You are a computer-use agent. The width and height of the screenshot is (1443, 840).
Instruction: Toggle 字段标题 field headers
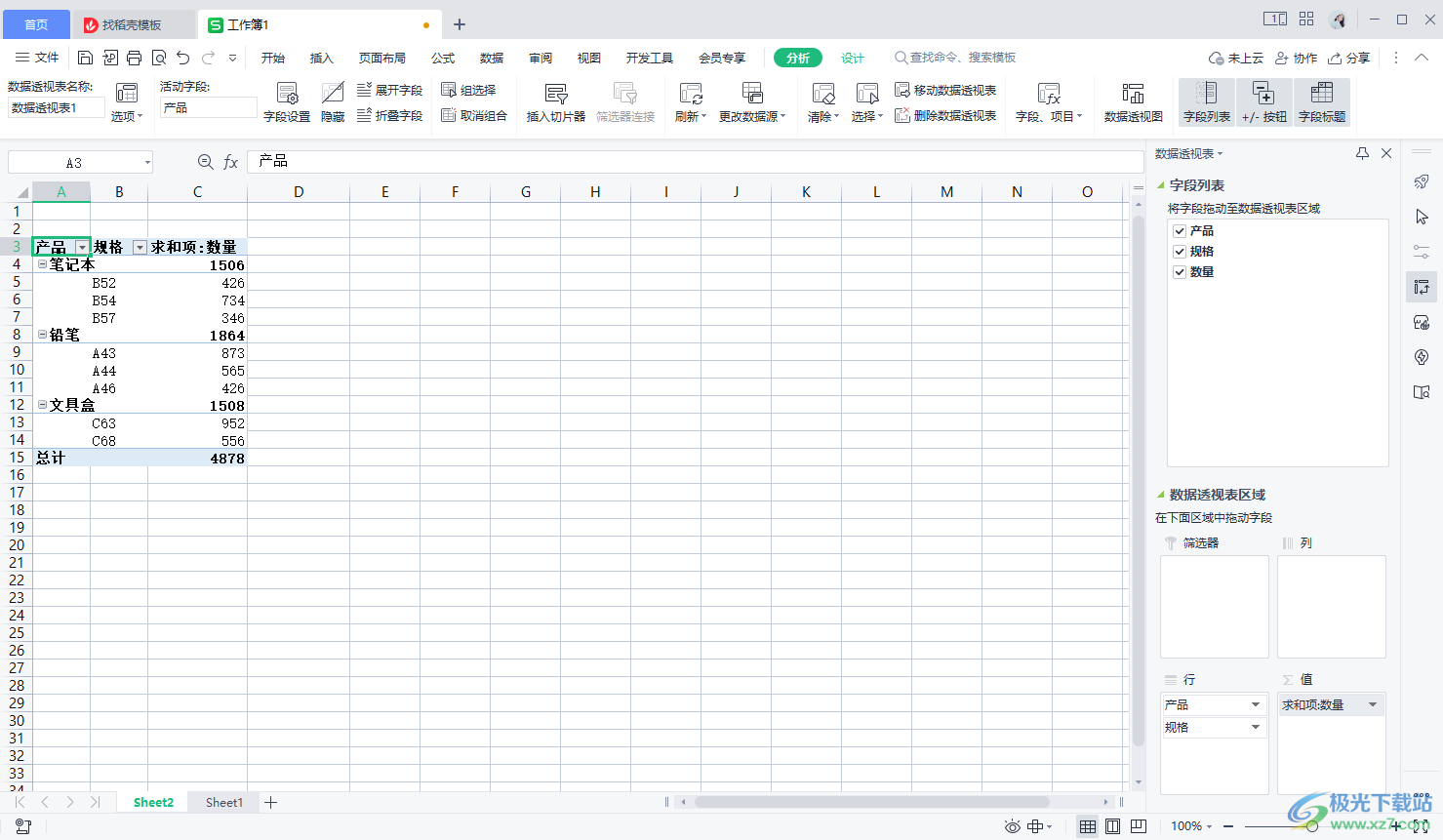click(1322, 102)
